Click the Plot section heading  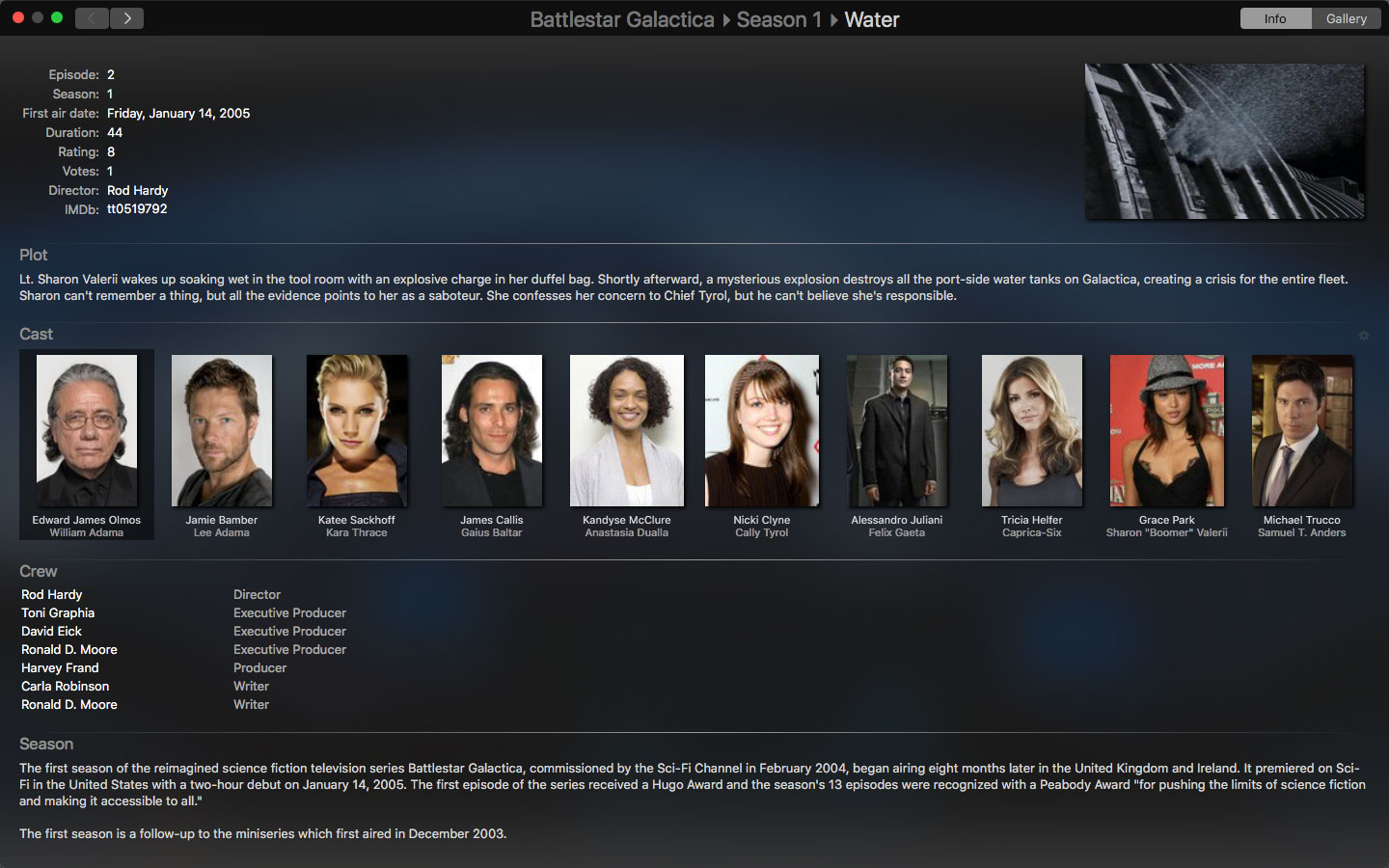(x=34, y=255)
